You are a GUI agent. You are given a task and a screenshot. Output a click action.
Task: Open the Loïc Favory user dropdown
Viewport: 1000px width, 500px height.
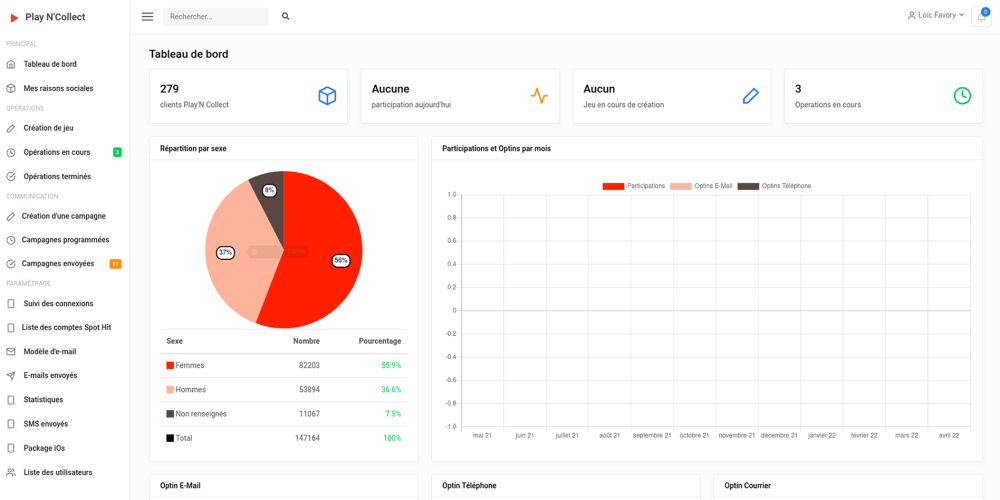click(936, 15)
